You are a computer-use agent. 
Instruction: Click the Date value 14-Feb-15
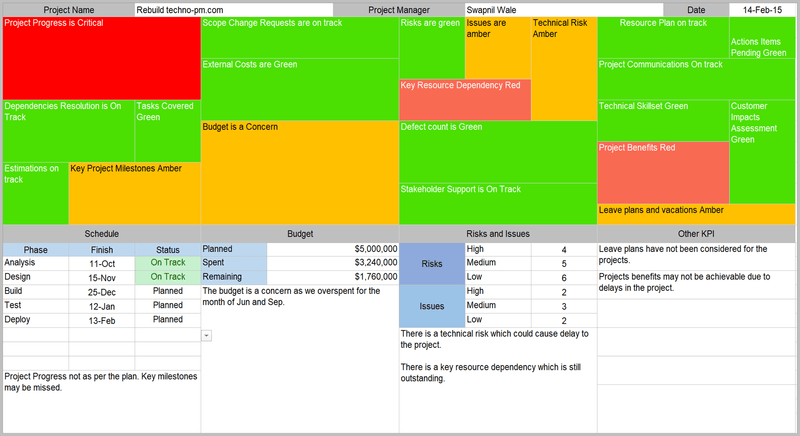(x=762, y=9)
